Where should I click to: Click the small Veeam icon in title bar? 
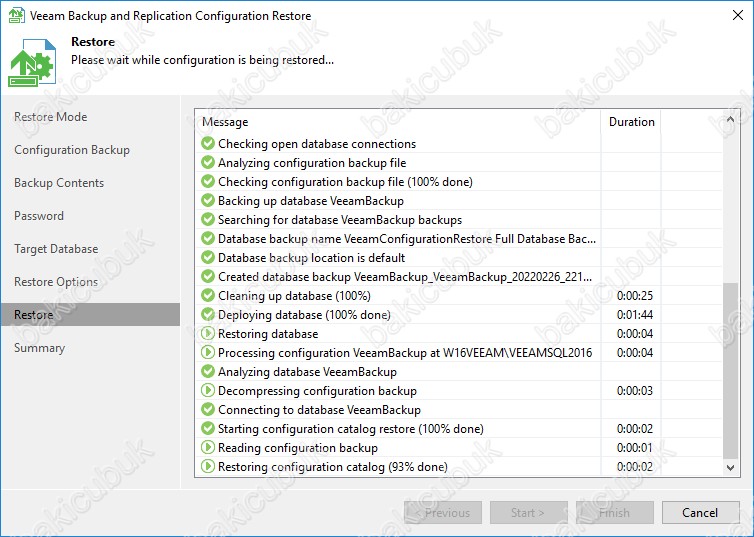pos(16,15)
